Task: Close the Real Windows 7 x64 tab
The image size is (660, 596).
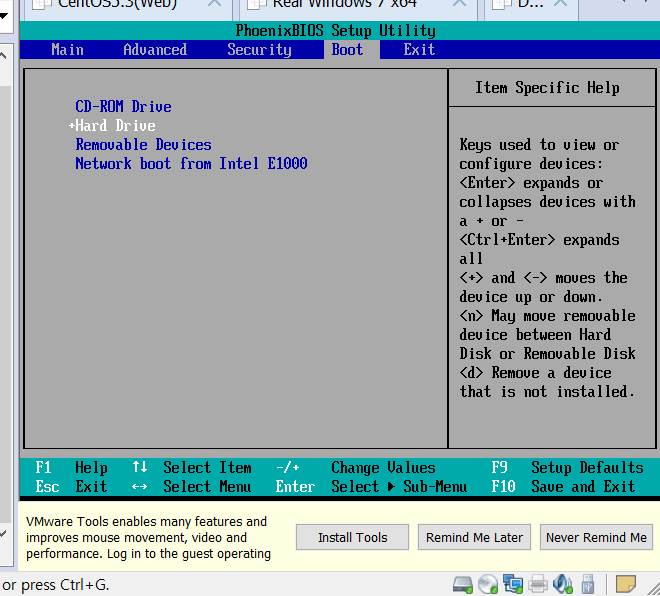Action: coord(459,3)
